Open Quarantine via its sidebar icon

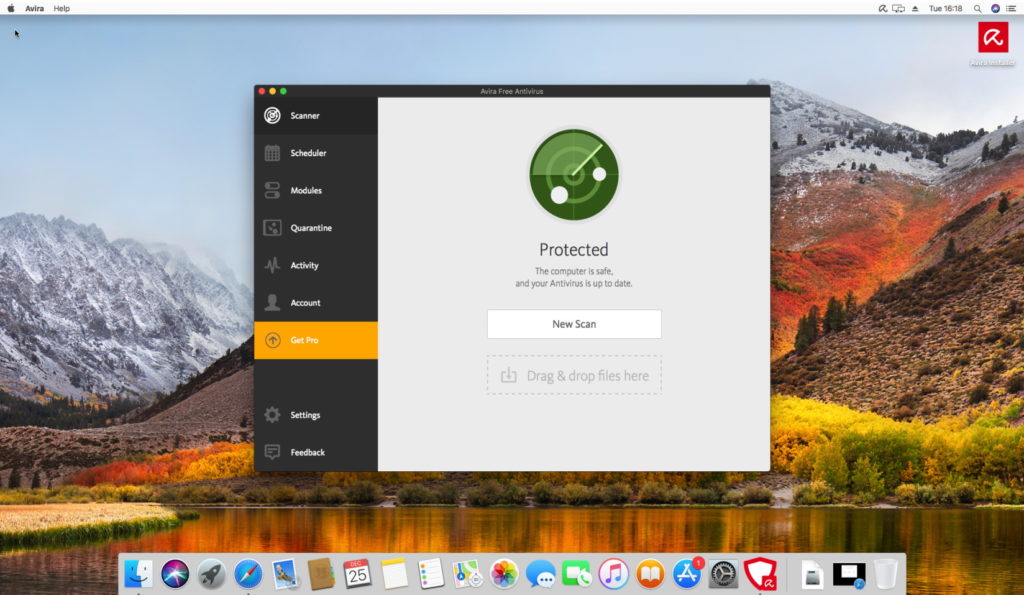[x=272, y=228]
